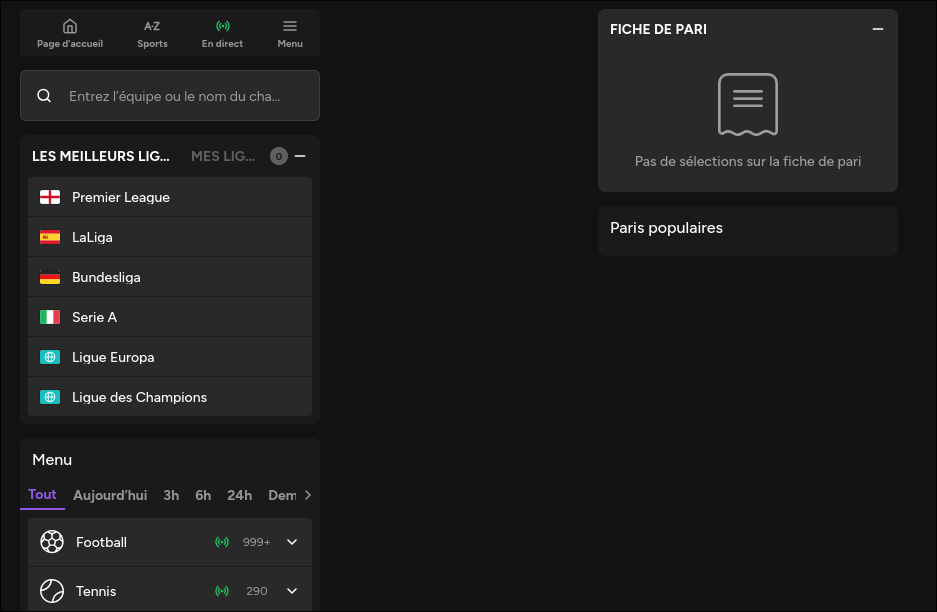Click the Germany flag icon
The image size is (937, 612).
pos(50,277)
